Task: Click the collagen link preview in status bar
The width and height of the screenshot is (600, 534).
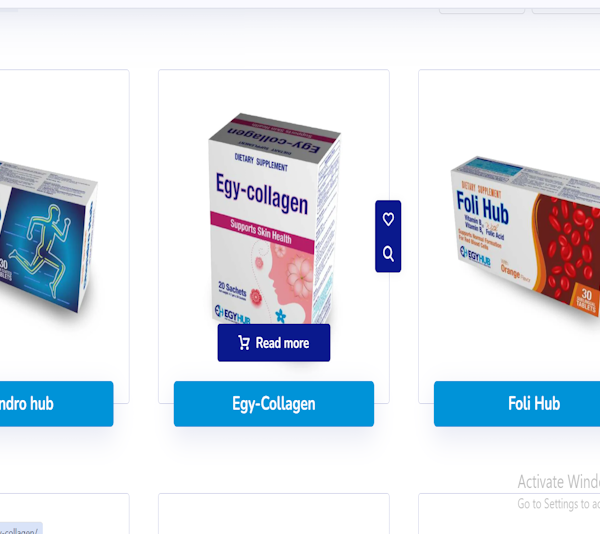Action: coord(21,529)
